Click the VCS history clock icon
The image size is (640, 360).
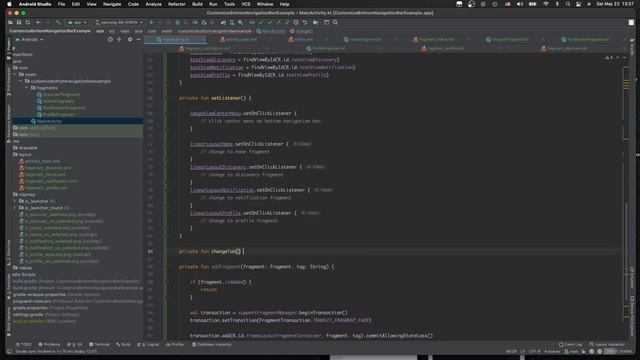point(296,22)
